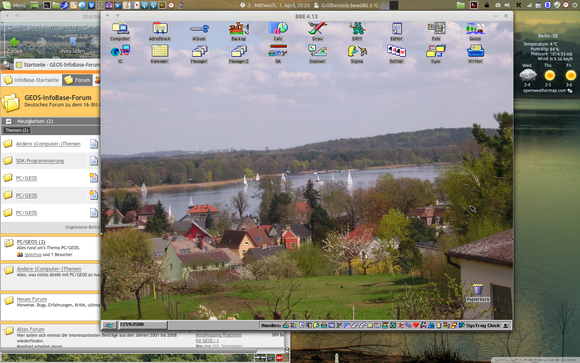Start the Scanner application icon
Viewport: 580px width, 363px height.
[x=317, y=54]
